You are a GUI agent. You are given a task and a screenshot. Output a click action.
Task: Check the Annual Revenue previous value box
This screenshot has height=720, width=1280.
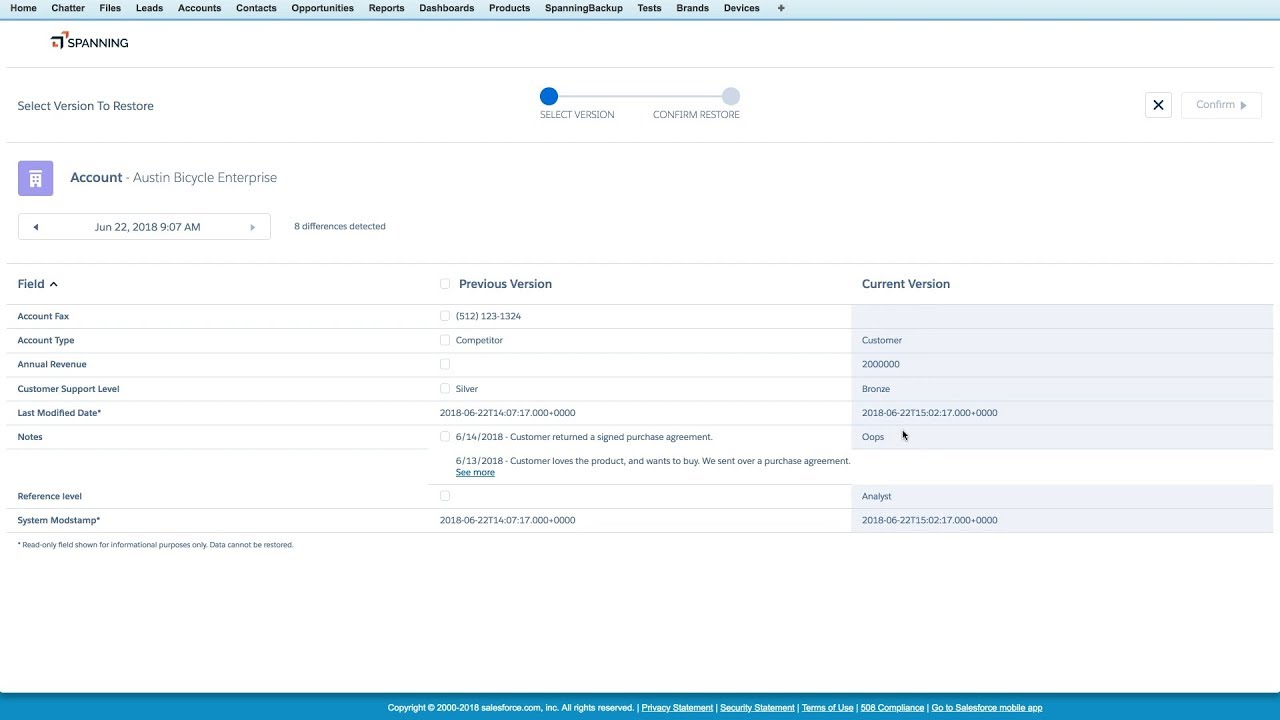445,364
